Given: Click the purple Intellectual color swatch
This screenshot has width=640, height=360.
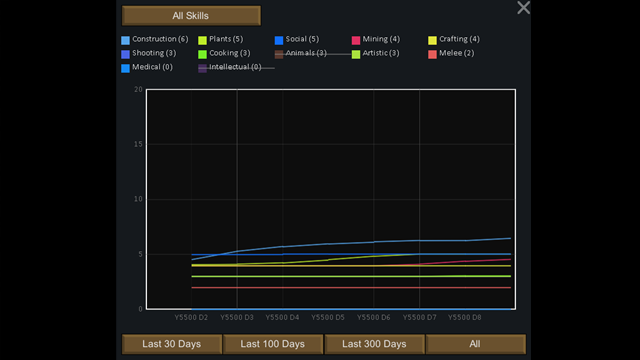Looking at the screenshot, I should (x=202, y=68).
